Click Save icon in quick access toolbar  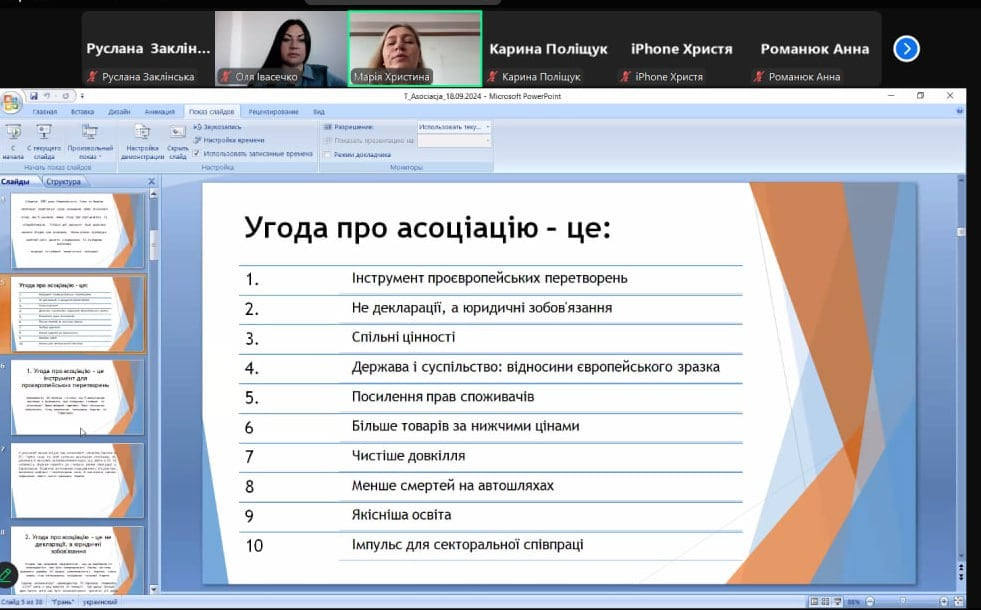click(x=33, y=96)
